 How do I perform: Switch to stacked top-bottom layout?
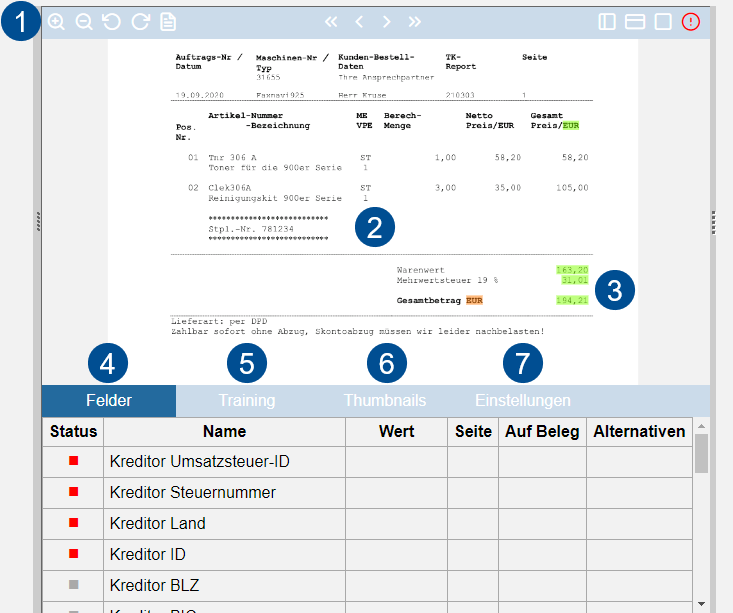(x=634, y=22)
